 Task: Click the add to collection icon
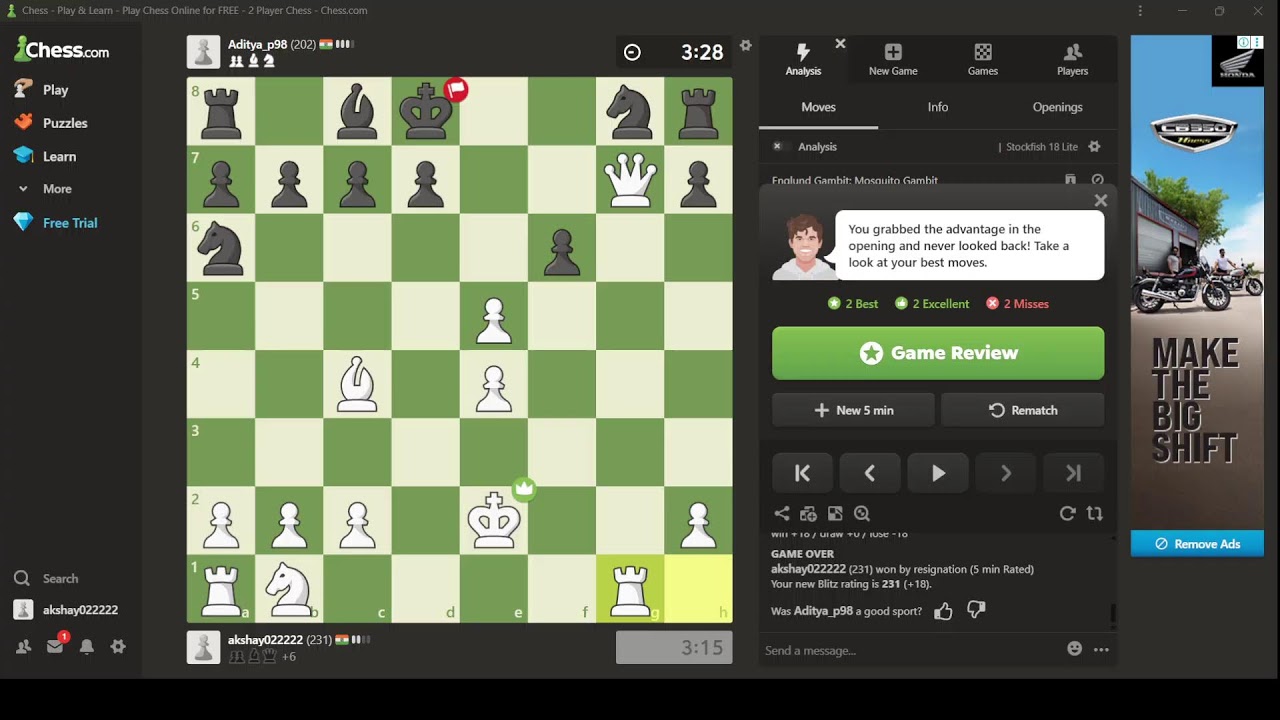[x=809, y=514]
